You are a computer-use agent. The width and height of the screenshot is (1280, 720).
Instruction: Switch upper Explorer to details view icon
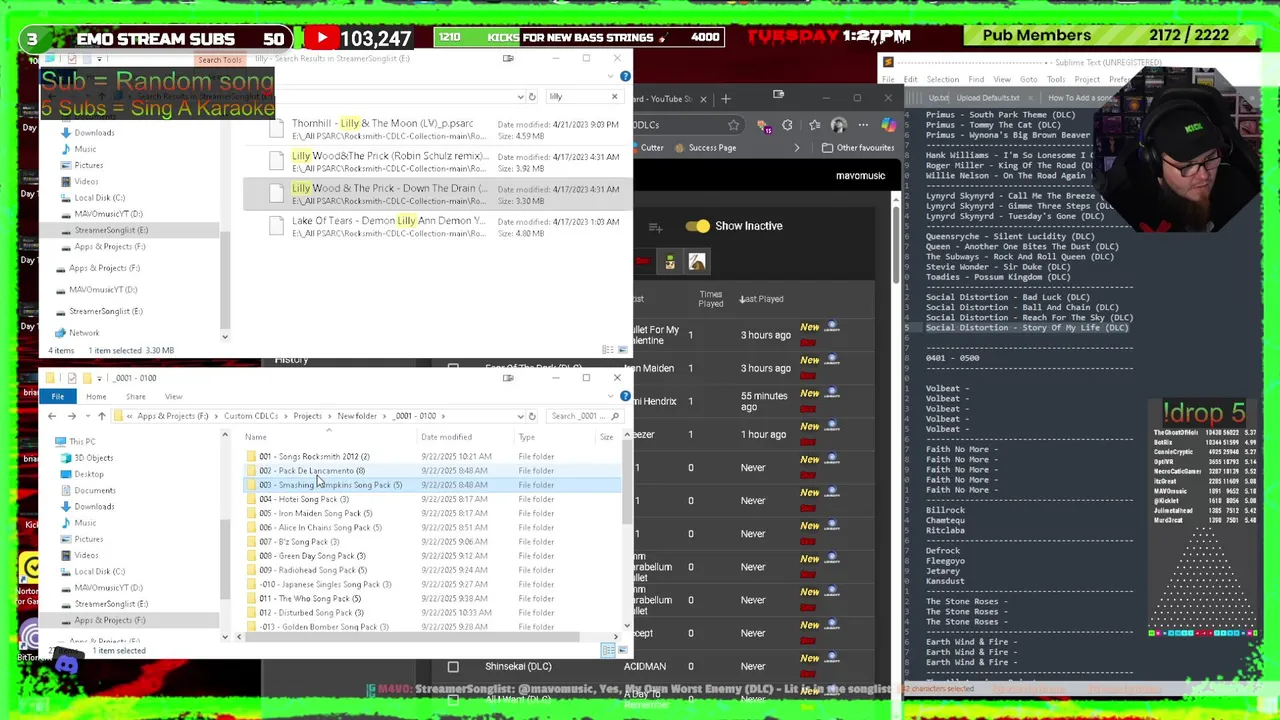(x=607, y=350)
